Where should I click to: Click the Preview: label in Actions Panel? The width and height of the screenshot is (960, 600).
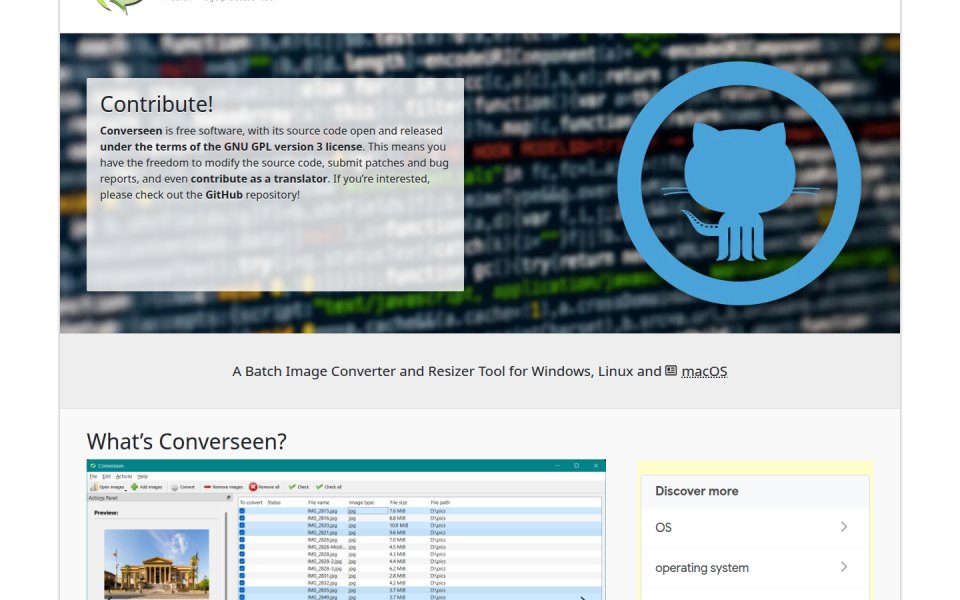(x=106, y=513)
